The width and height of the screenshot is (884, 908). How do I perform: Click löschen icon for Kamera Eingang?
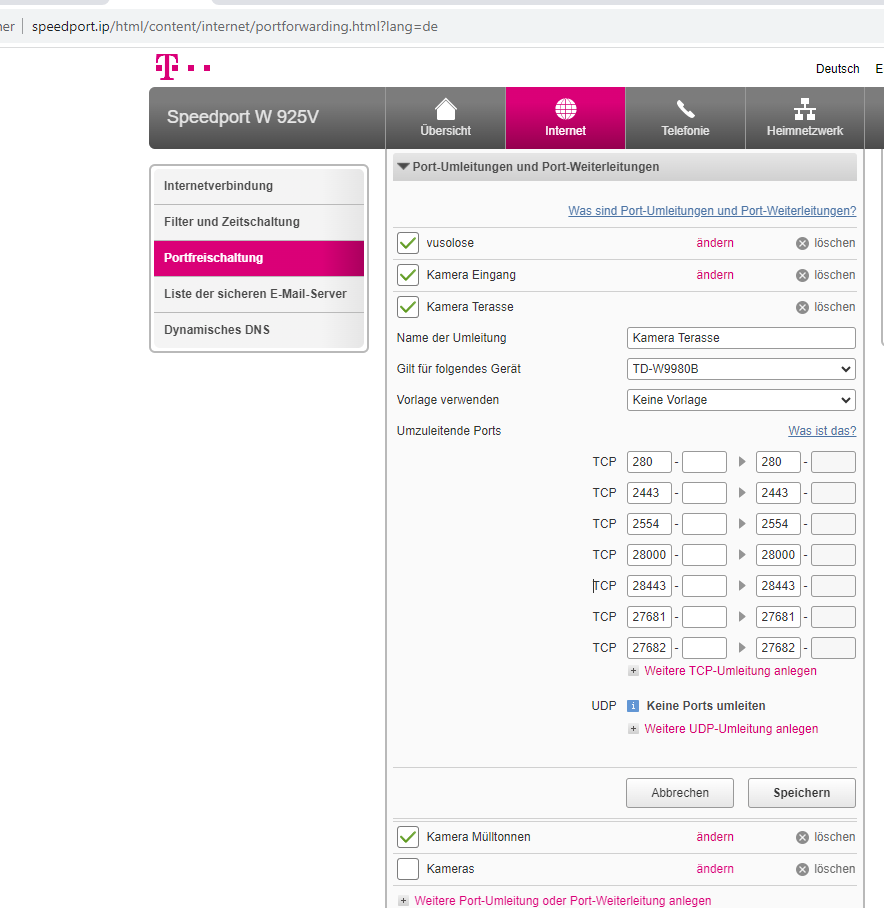[x=802, y=275]
